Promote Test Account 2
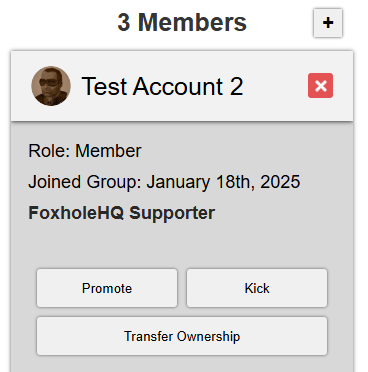The width and height of the screenshot is (368, 372). pyautogui.click(x=107, y=288)
